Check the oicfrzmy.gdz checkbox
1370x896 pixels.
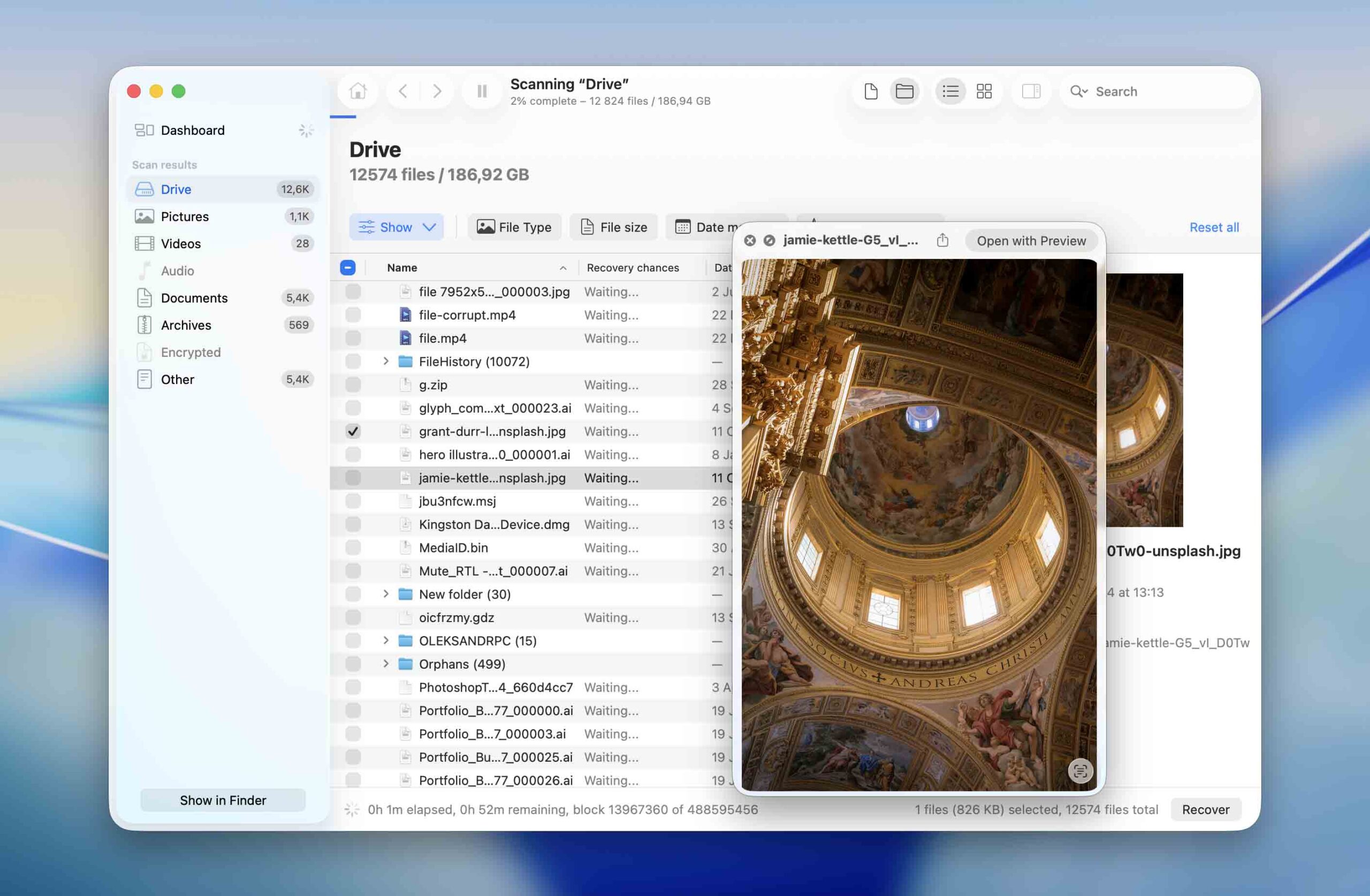click(353, 617)
